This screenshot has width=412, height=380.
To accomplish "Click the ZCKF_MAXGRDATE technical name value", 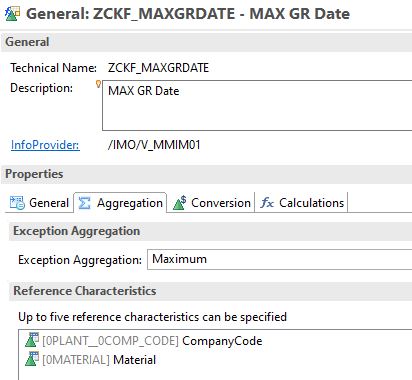I will 158,68.
